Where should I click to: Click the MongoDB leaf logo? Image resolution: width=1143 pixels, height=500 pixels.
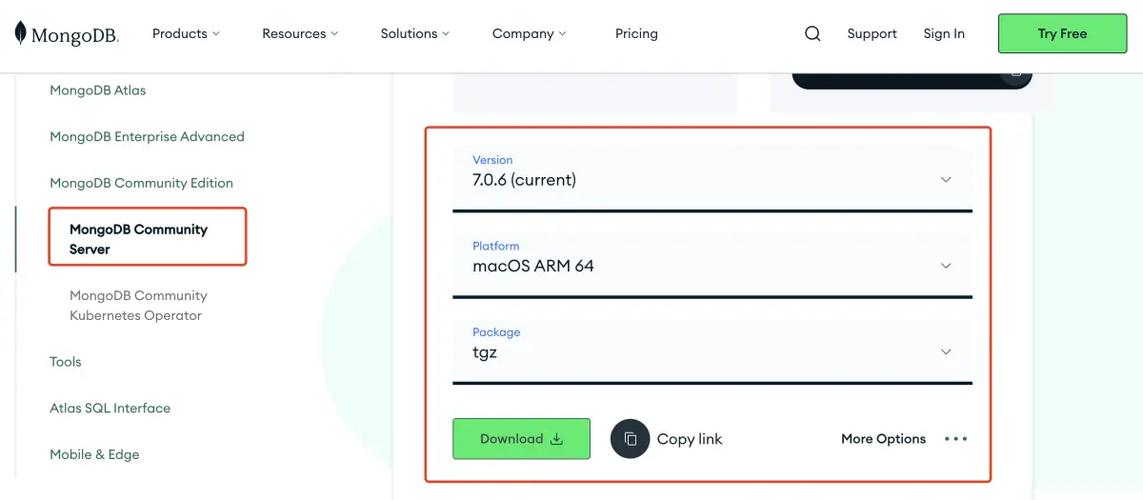20,34
